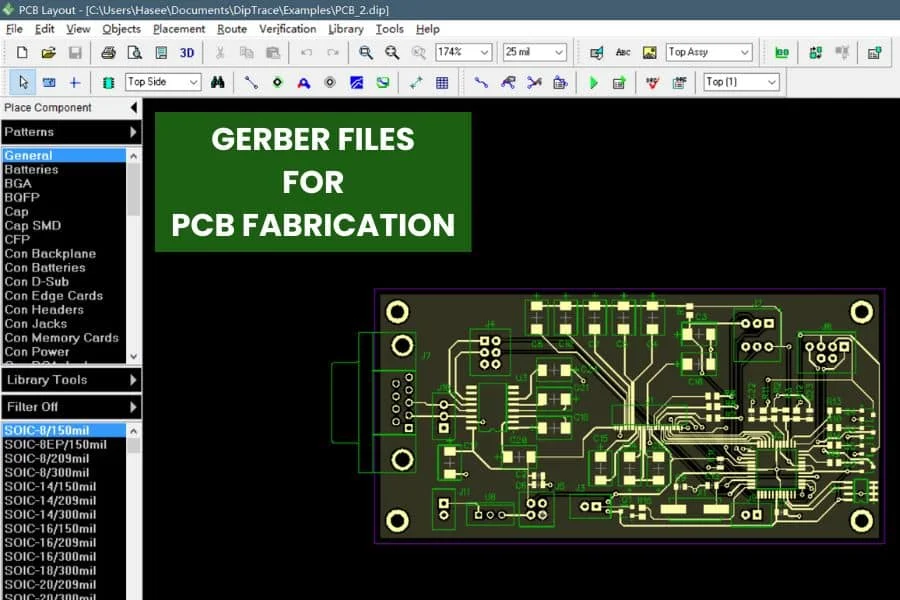
Task: Run the autorouter with the green play icon
Action: (x=592, y=82)
